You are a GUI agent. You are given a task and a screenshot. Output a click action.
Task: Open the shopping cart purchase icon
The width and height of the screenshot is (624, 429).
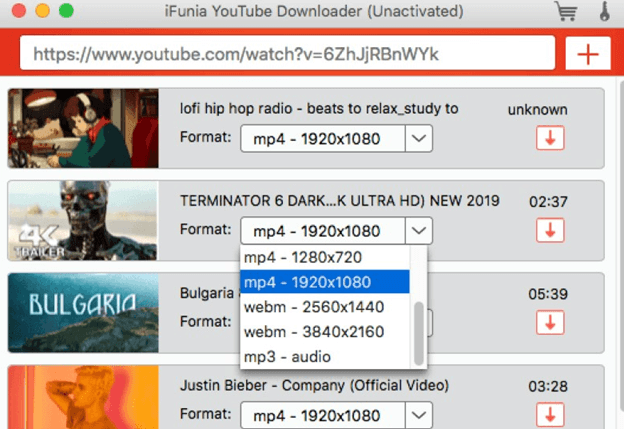click(566, 11)
